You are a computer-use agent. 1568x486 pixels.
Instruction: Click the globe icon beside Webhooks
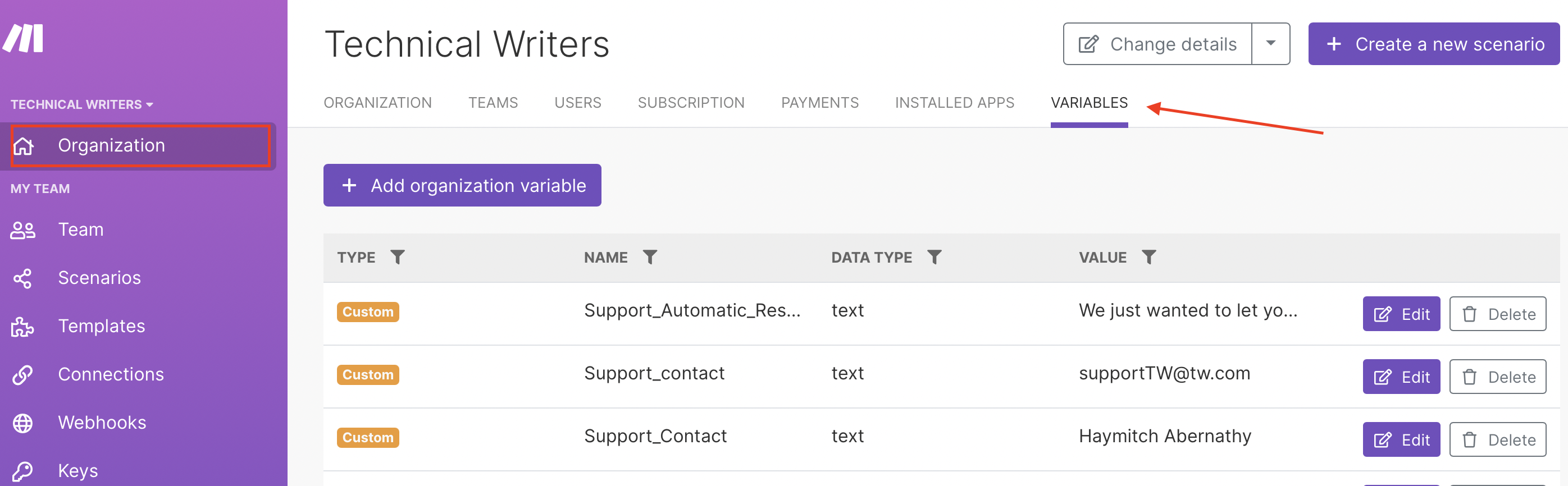(x=22, y=423)
